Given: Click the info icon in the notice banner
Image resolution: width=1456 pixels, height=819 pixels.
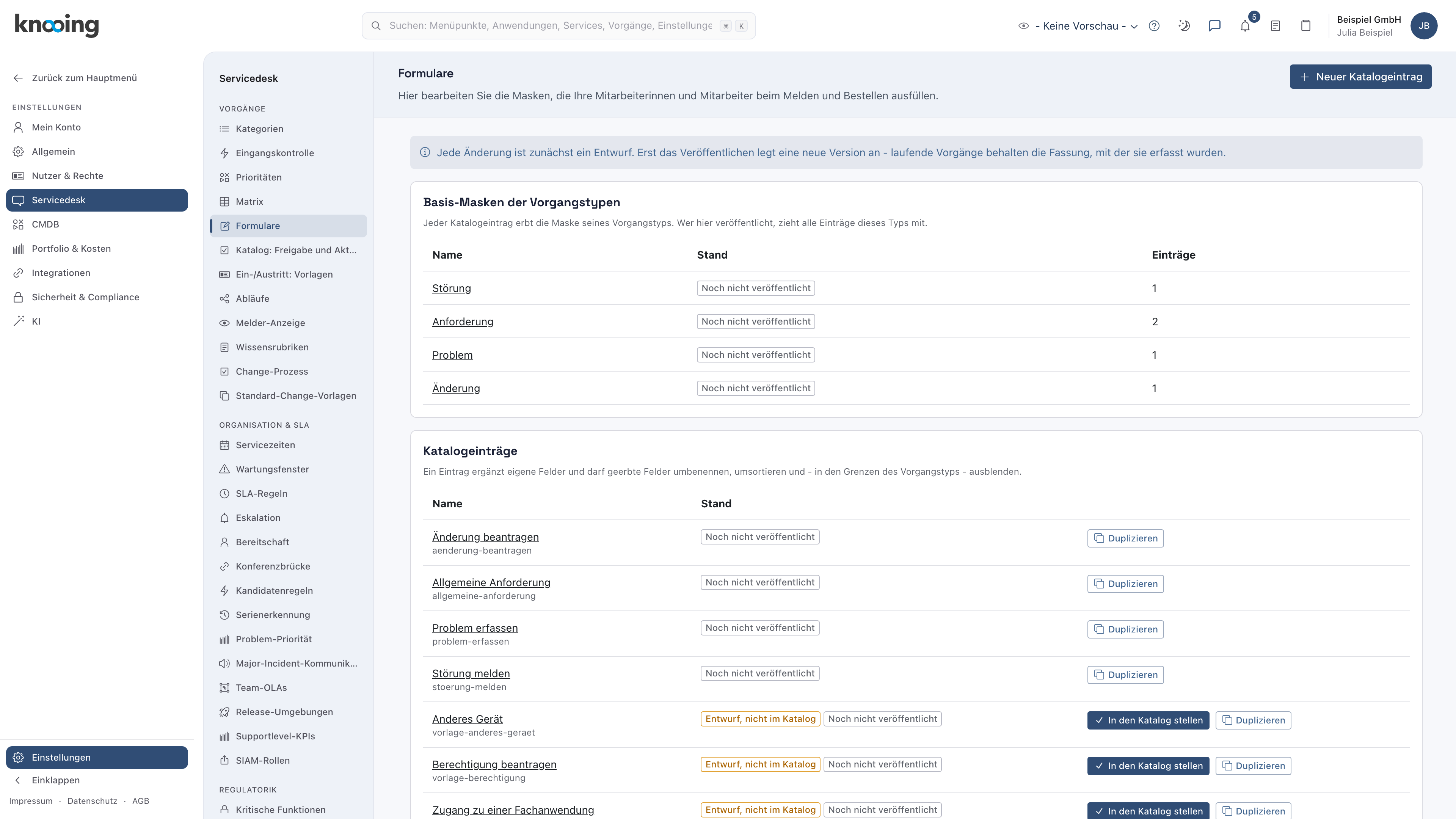Looking at the screenshot, I should [x=425, y=152].
